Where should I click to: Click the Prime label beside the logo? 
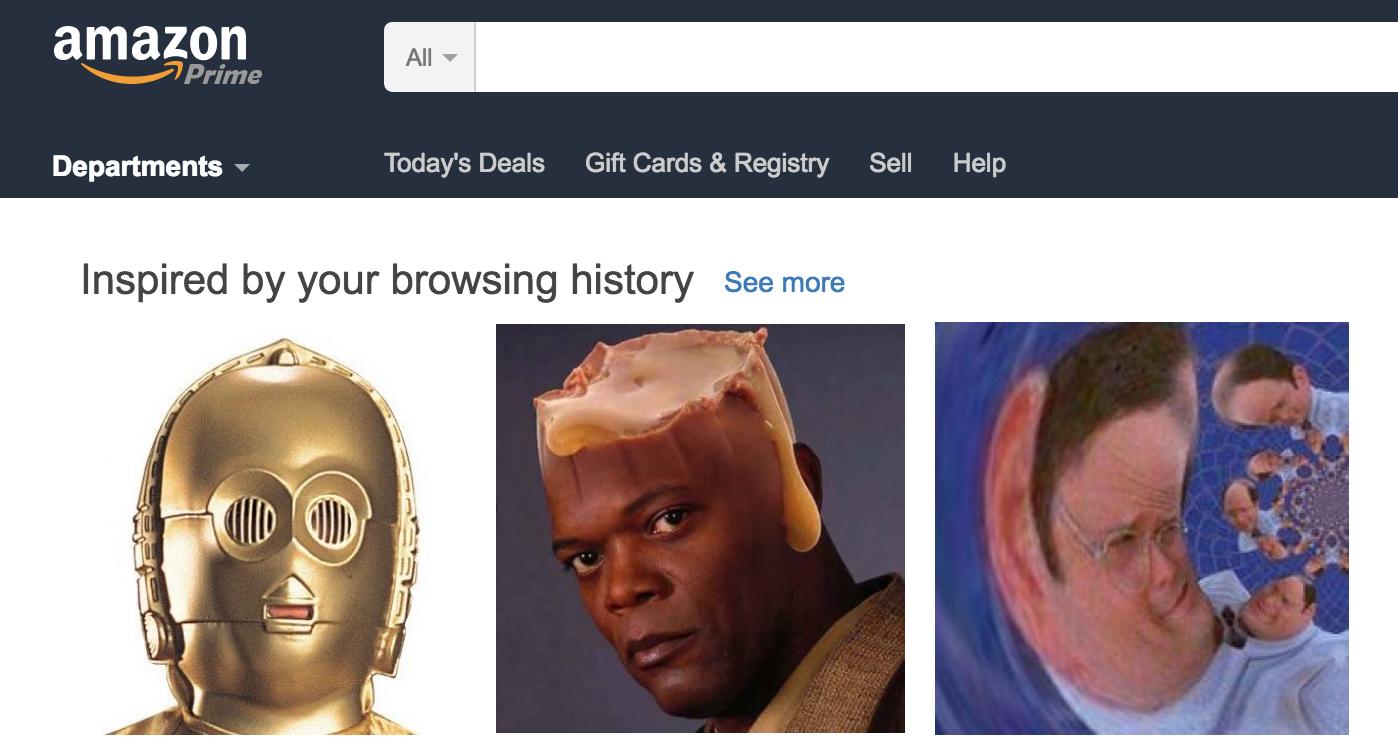(x=223, y=74)
